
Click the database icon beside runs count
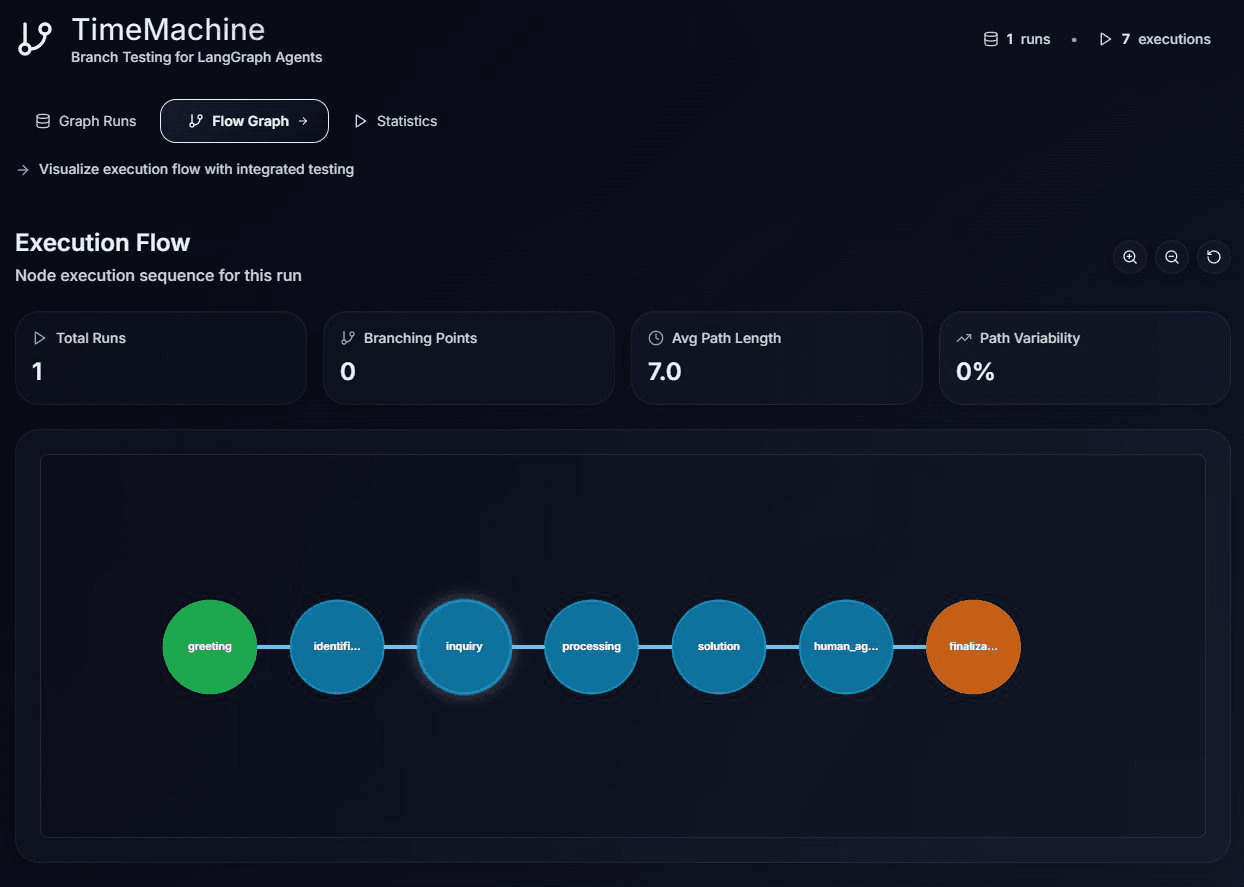point(991,39)
